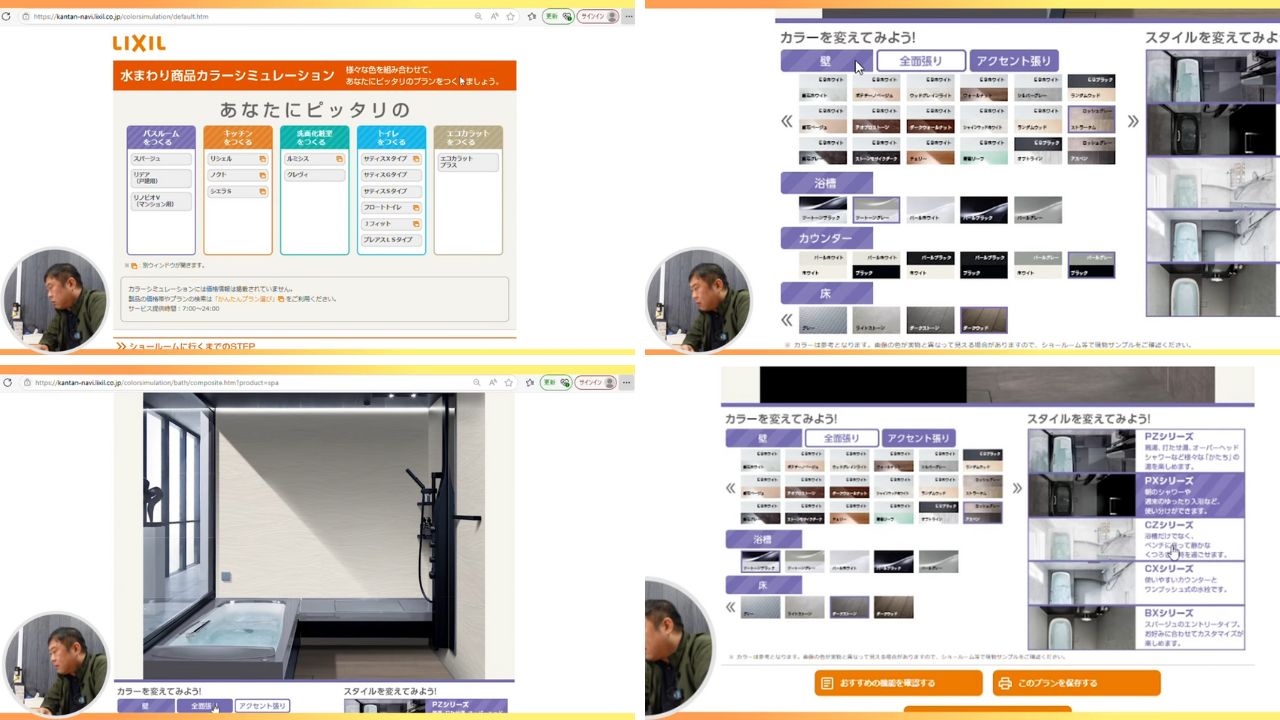Toggle 全面張り left of the PZシリーズ list
Screen dimensions: 1280x720
(x=841, y=438)
